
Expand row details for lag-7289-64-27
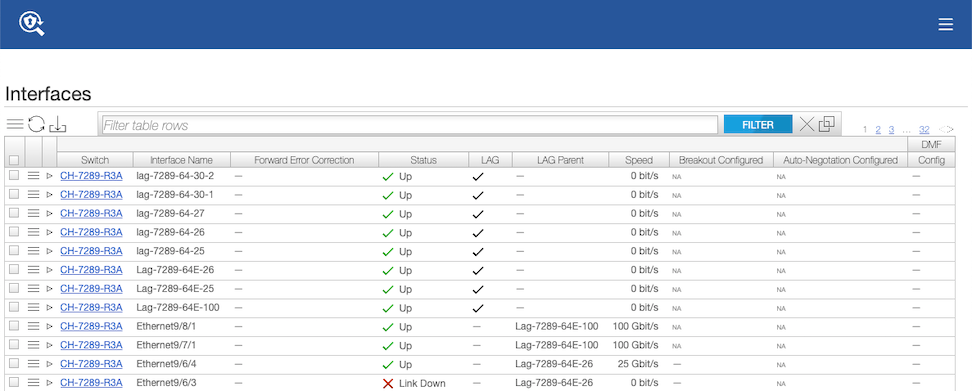(x=50, y=213)
